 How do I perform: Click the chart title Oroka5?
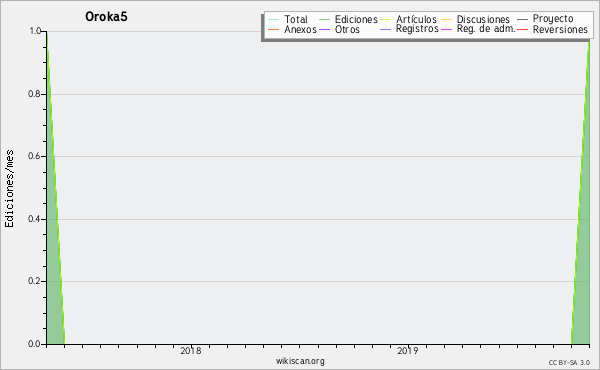pyautogui.click(x=106, y=17)
